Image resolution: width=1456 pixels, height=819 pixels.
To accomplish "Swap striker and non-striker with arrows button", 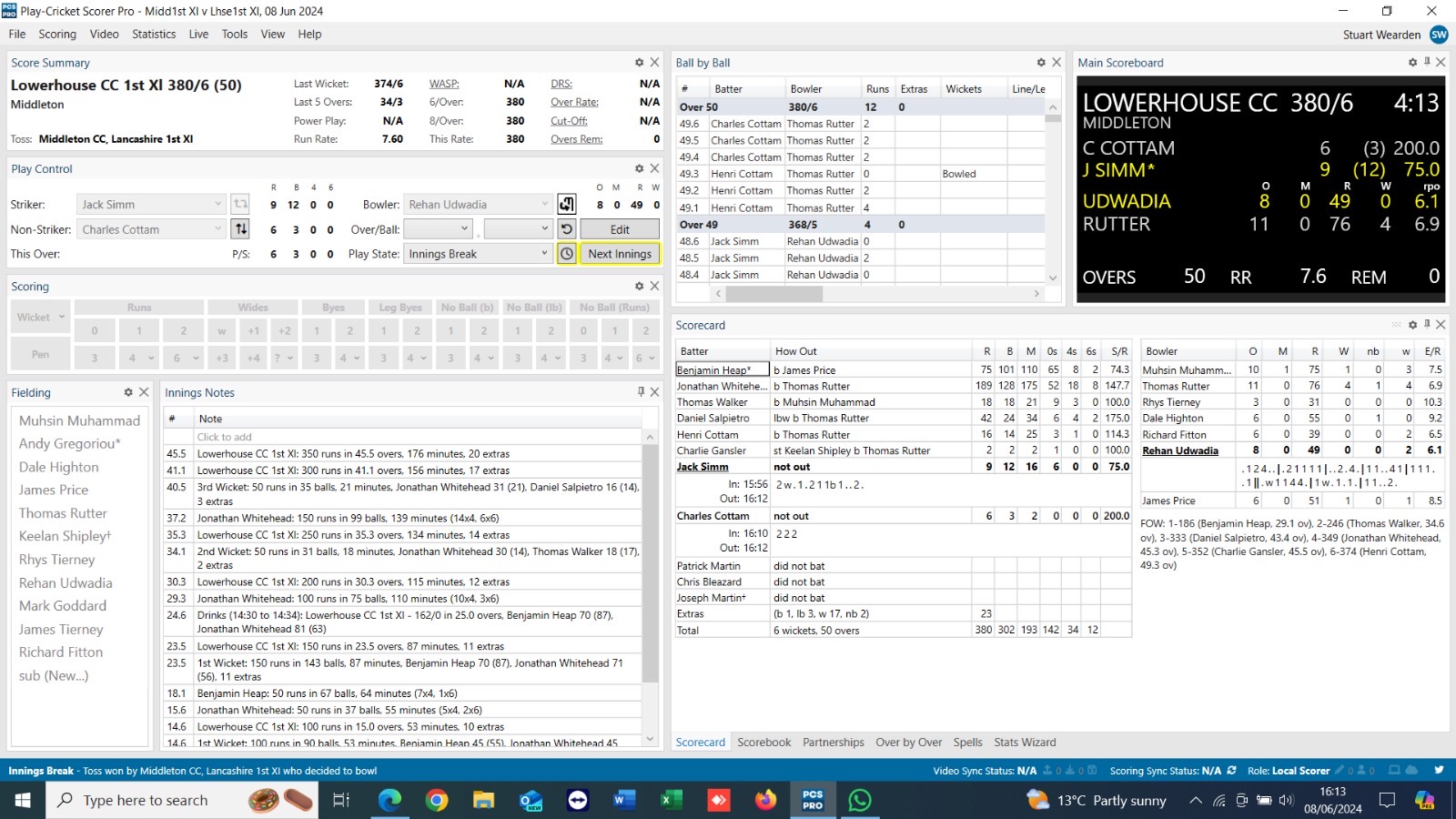I will pyautogui.click(x=241, y=229).
